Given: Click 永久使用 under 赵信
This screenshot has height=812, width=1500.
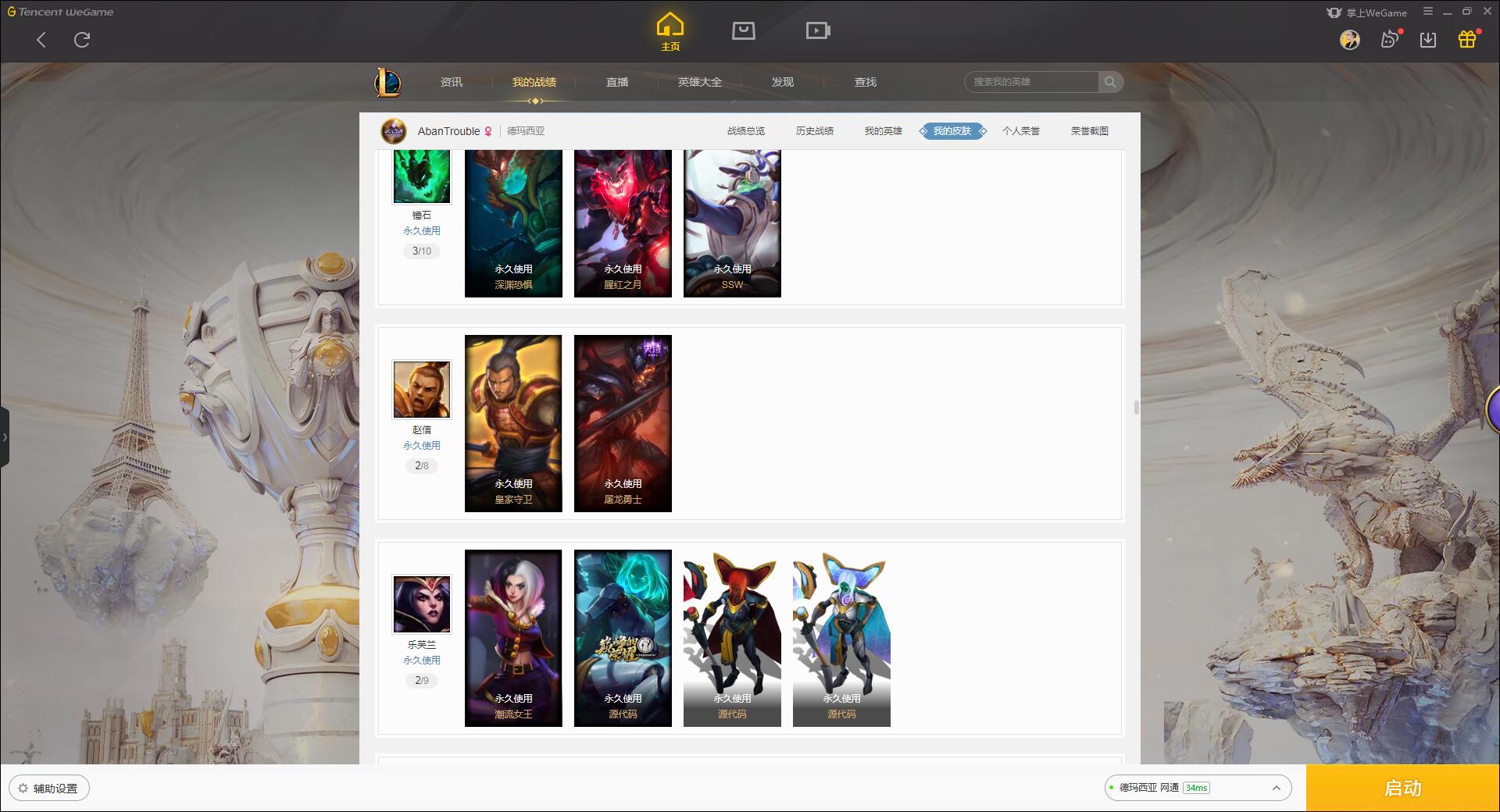Looking at the screenshot, I should [x=422, y=446].
